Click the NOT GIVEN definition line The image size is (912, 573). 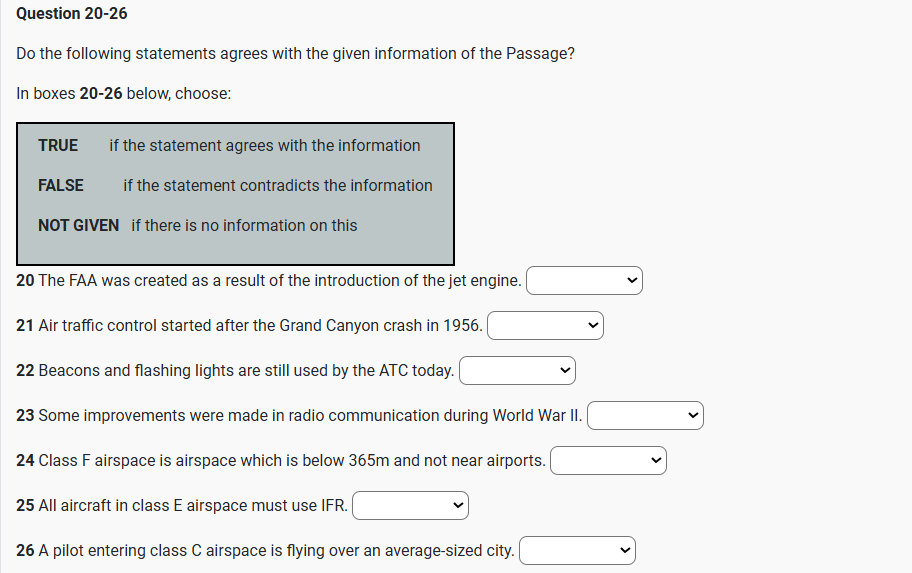[197, 226]
